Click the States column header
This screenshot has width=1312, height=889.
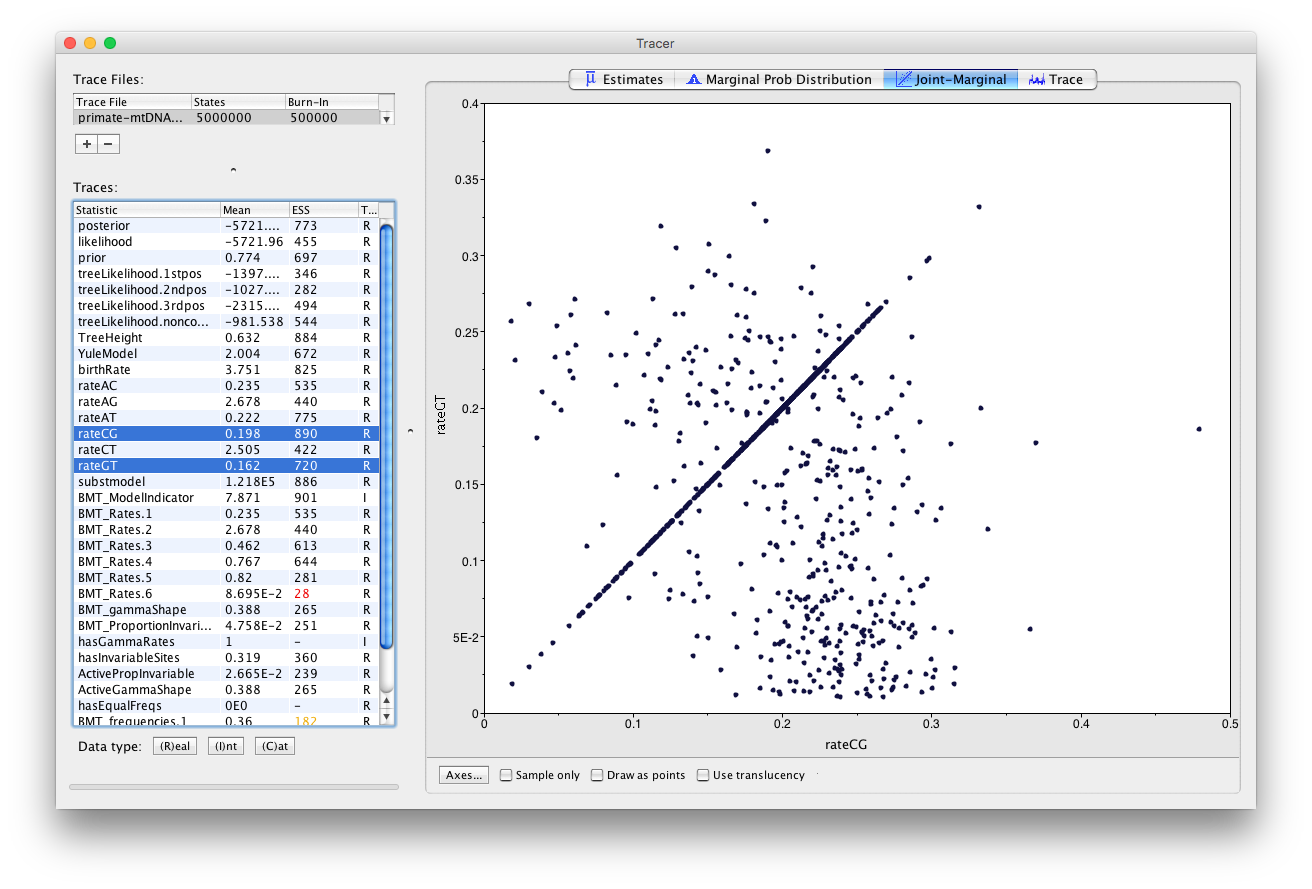[238, 102]
